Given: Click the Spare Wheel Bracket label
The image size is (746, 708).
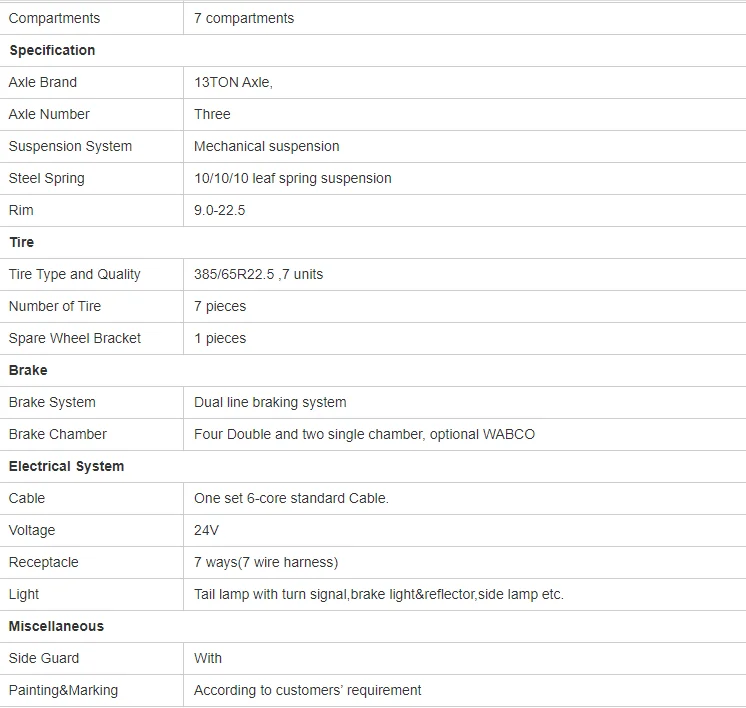Looking at the screenshot, I should [75, 338].
